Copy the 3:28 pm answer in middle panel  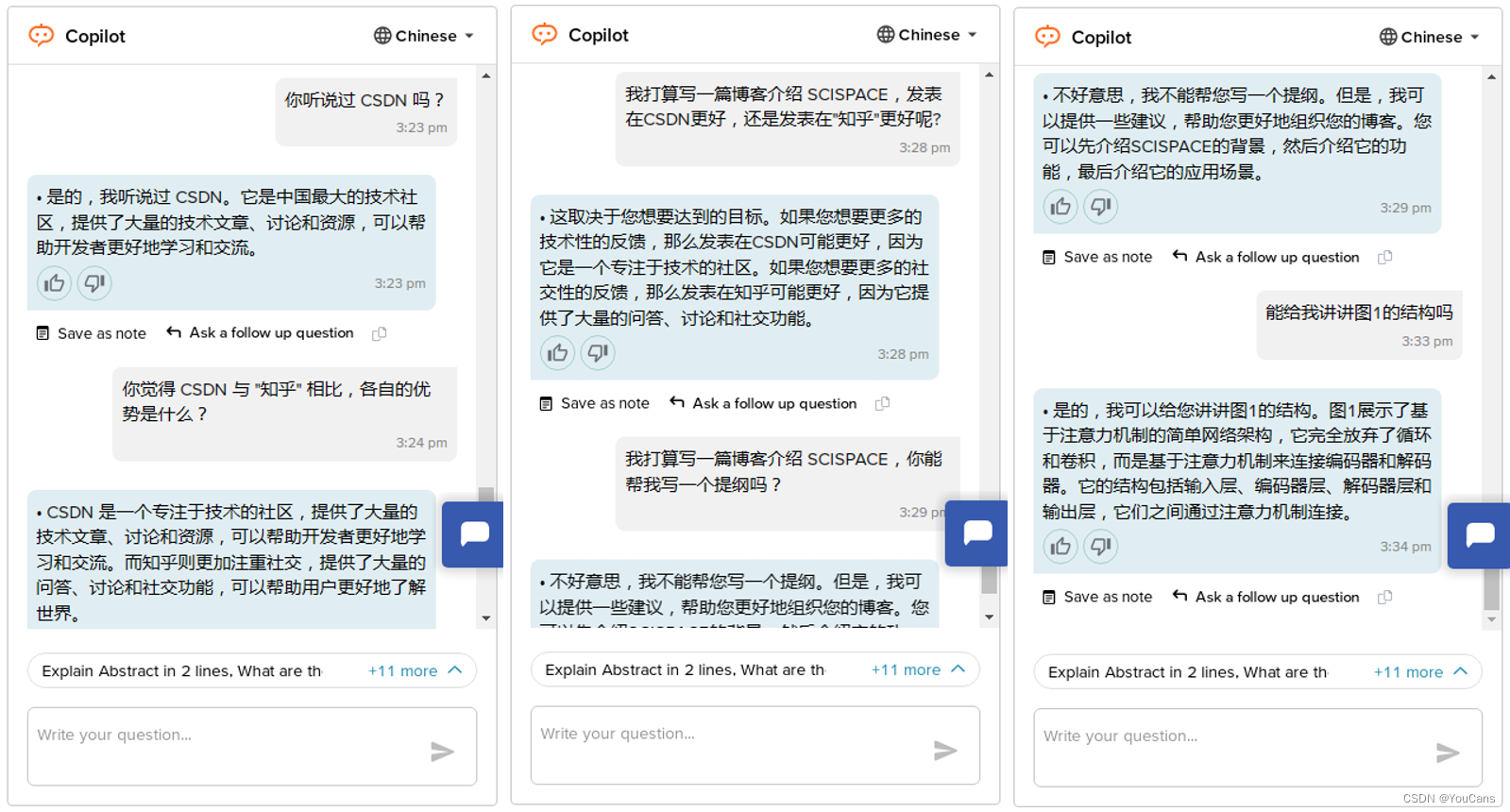(x=883, y=403)
